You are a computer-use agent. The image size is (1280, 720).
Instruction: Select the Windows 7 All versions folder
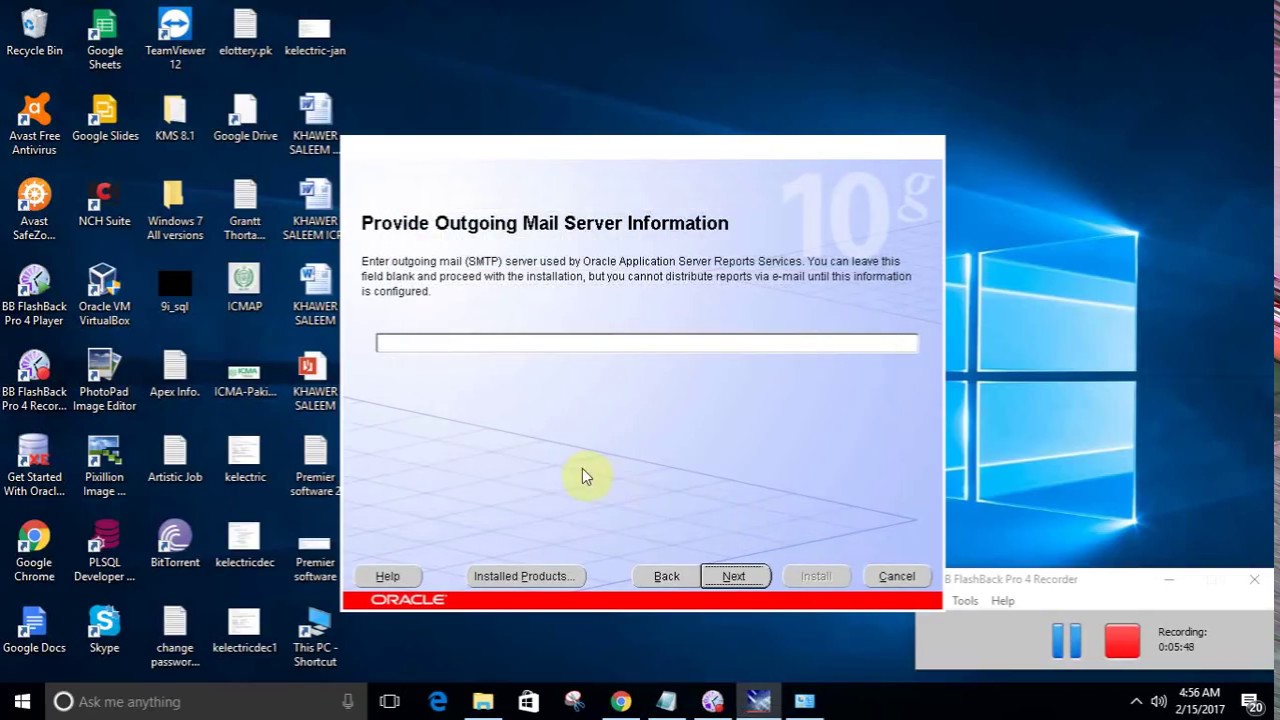click(175, 210)
